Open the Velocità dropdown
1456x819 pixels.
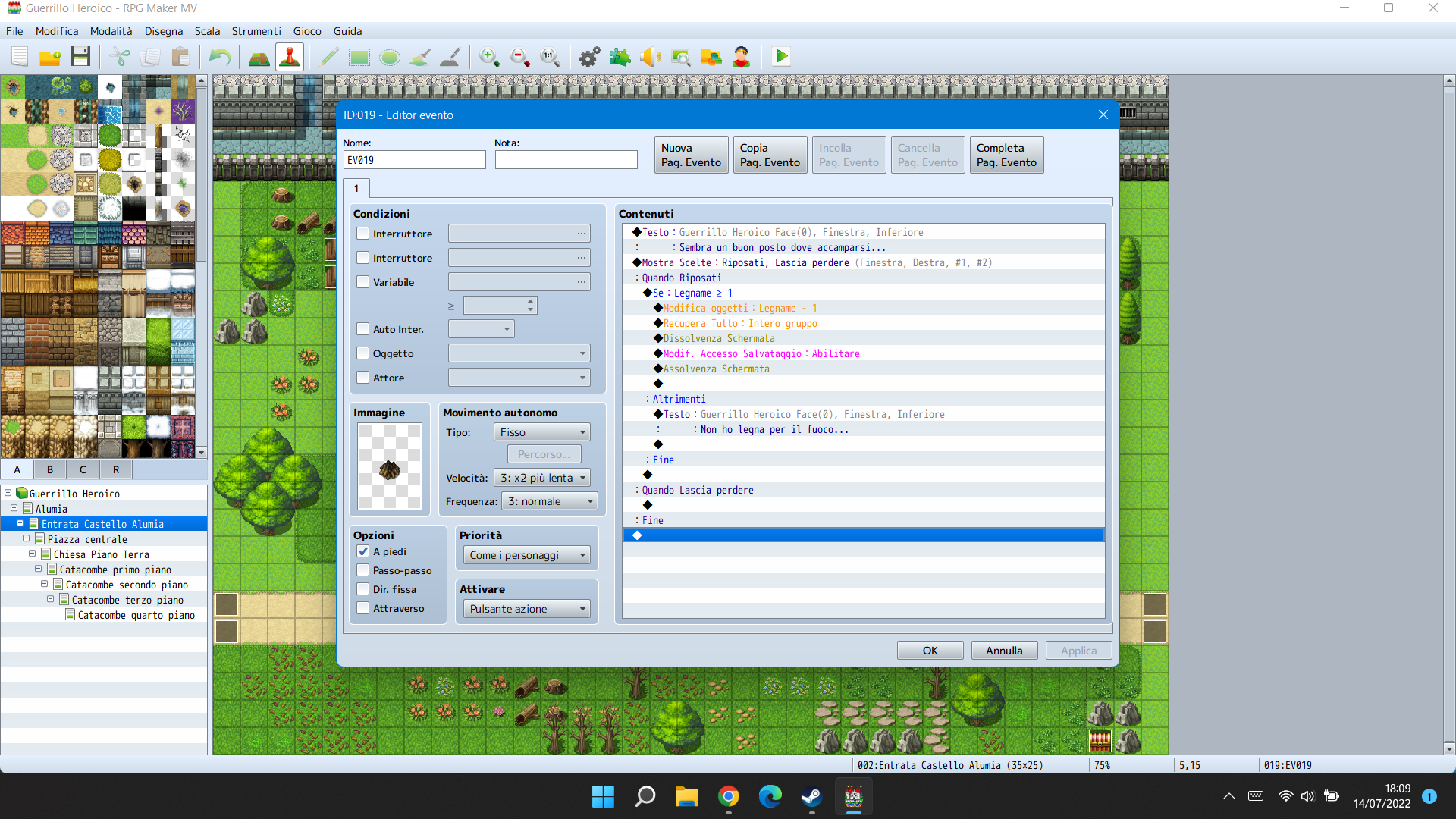tap(542, 478)
